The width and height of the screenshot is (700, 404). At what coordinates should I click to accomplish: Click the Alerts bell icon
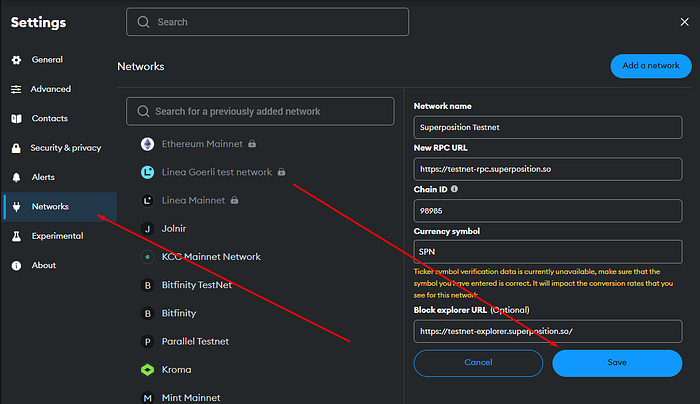[16, 178]
